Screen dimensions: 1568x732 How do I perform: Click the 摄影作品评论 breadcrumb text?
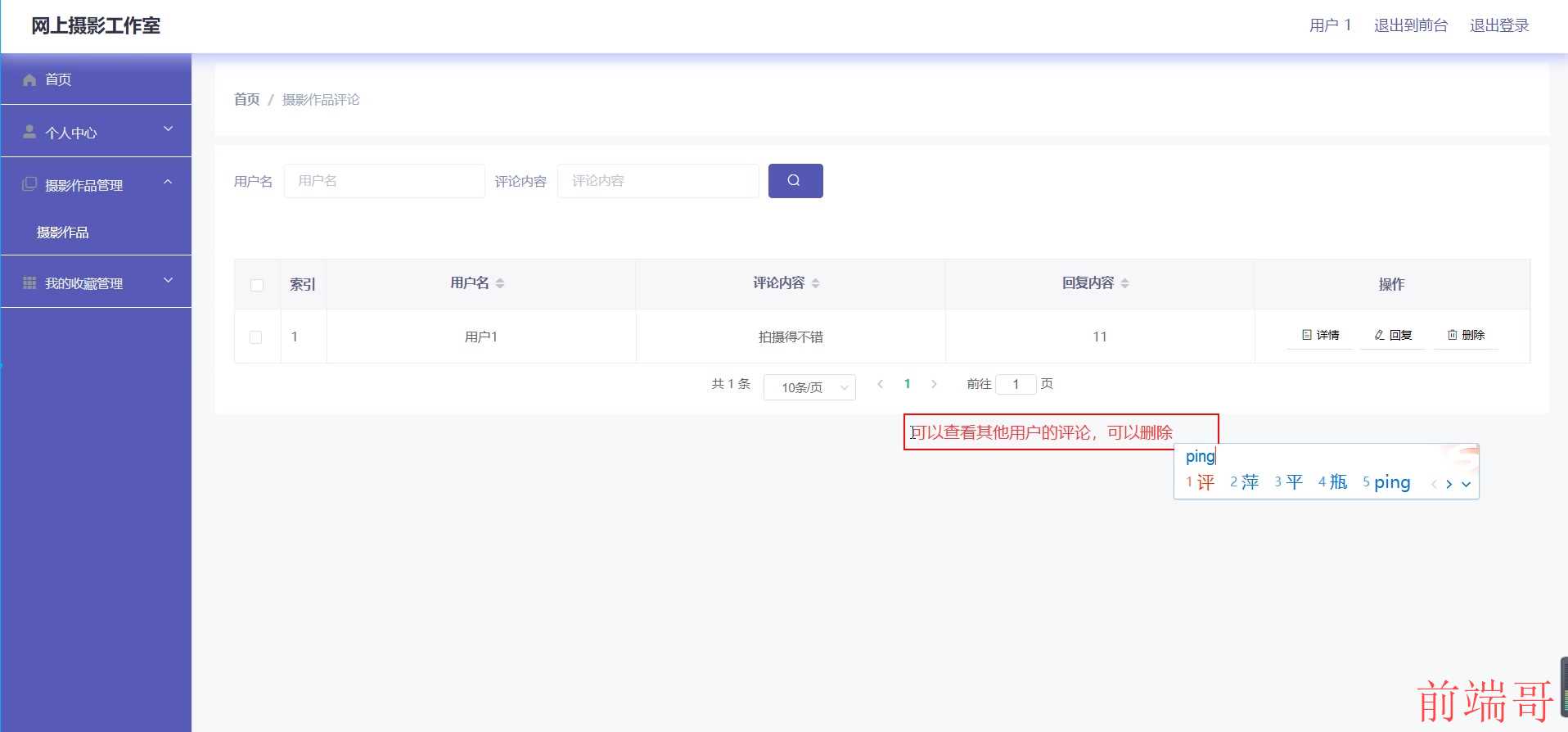coord(321,99)
